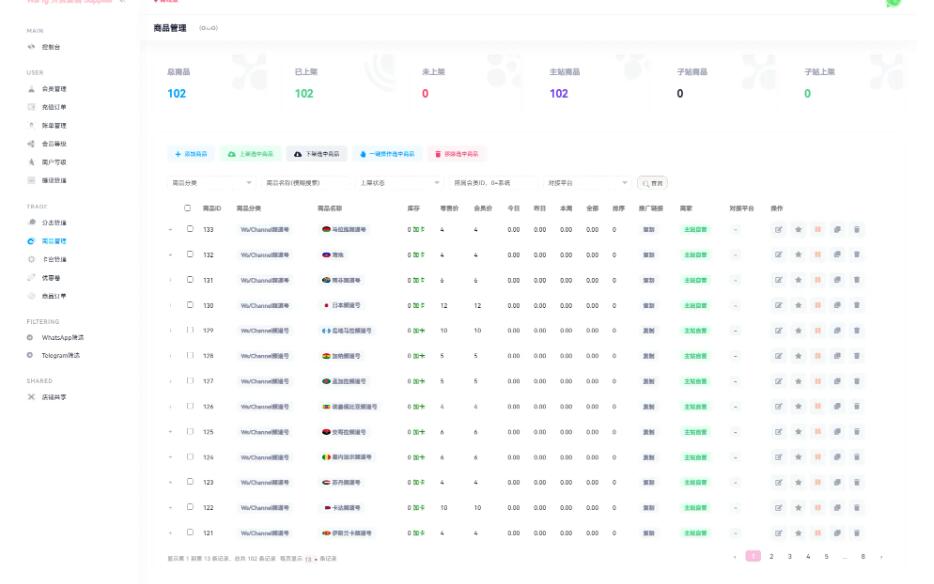
Task: Go to 会员管理 in the sidebar
Action: pos(54,89)
